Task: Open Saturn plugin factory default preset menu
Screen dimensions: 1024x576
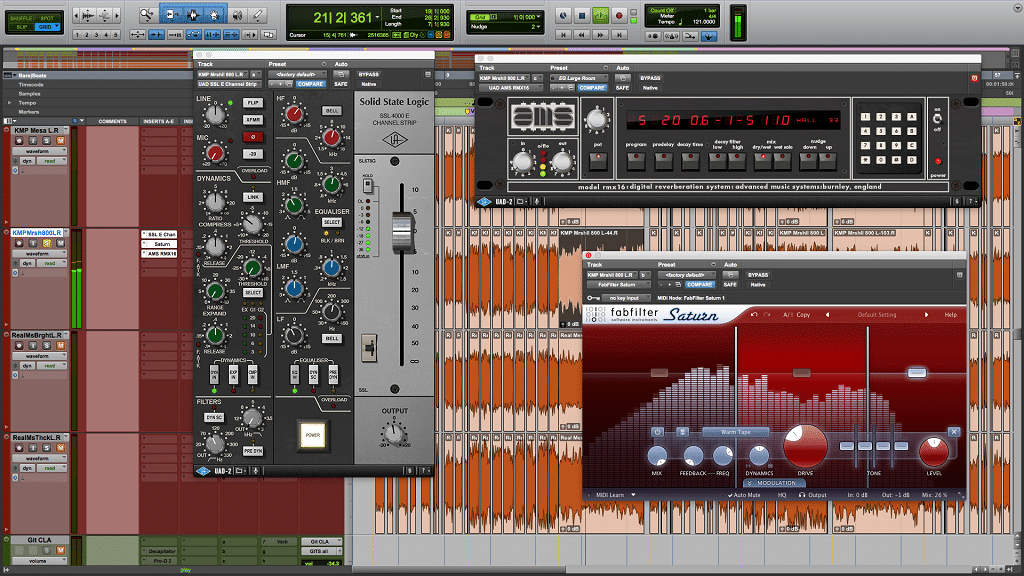Action: pyautogui.click(x=686, y=275)
